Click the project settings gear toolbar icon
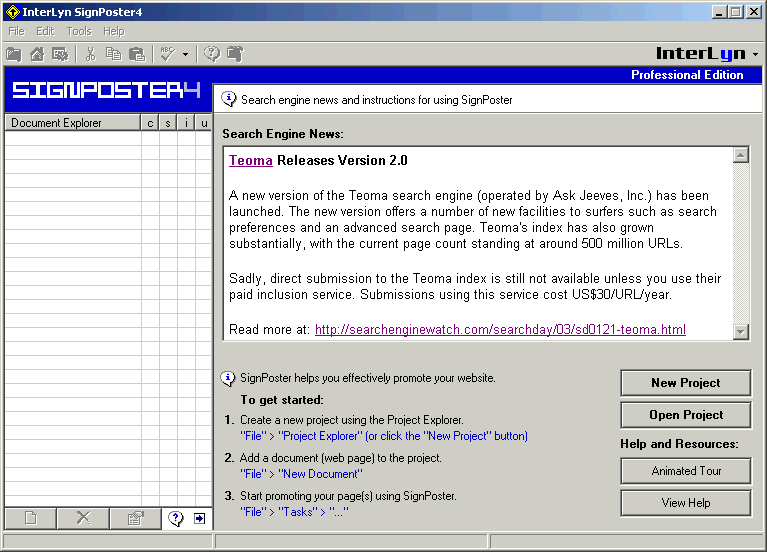The width and height of the screenshot is (767, 552). pos(60,54)
